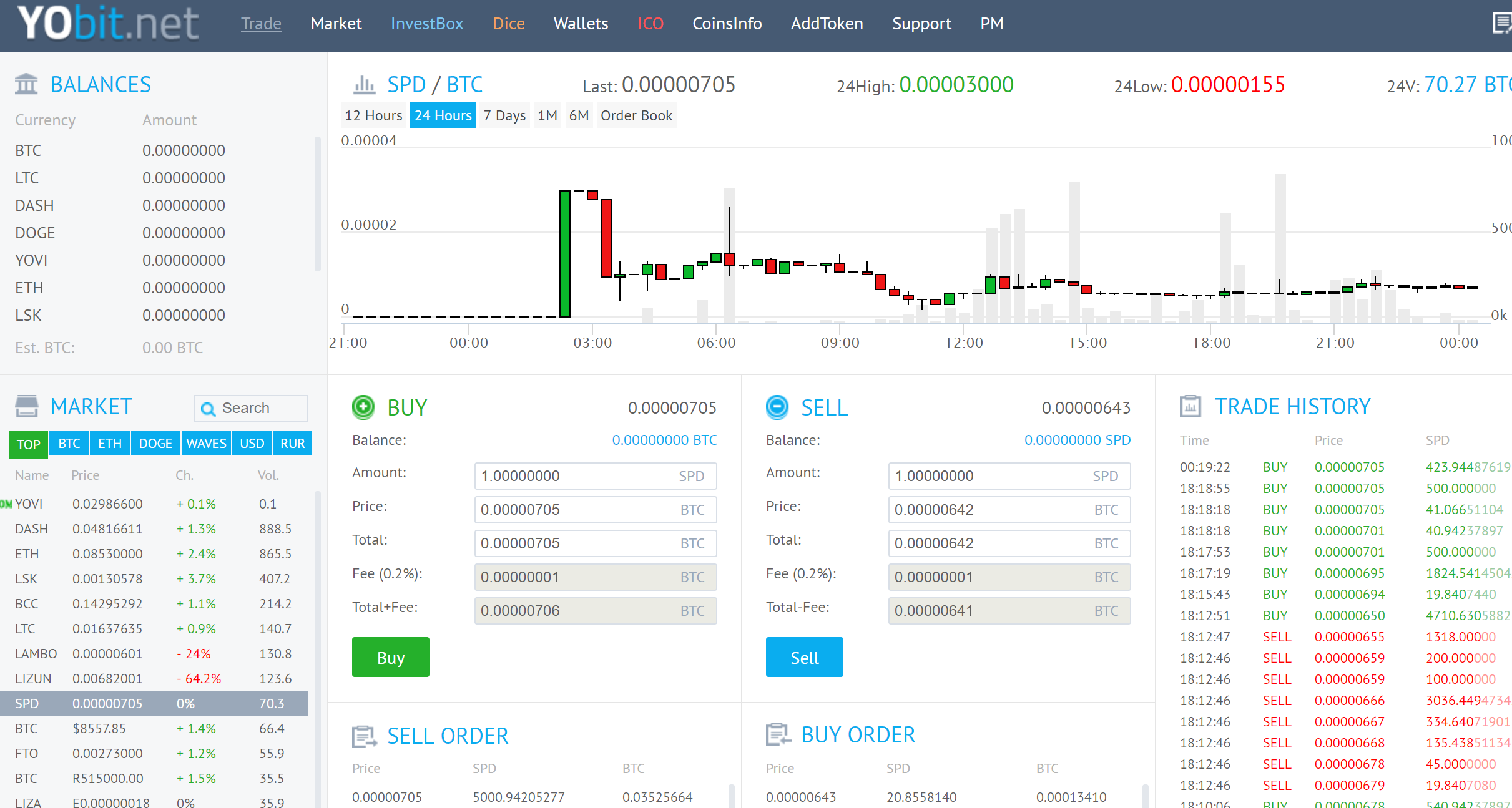Viewport: 1512px width, 808px height.
Task: Click the 00:19:22 trade history row
Action: point(1345,467)
